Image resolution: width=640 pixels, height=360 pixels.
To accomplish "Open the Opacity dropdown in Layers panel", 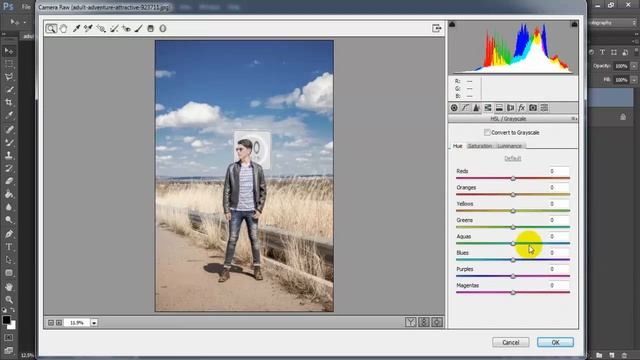I will [634, 66].
